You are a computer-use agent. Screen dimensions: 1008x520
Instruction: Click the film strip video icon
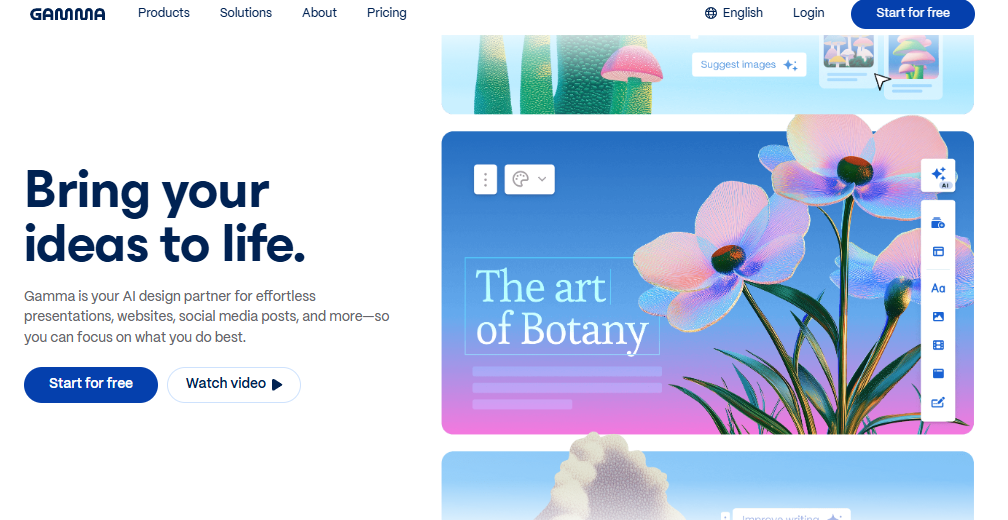click(x=938, y=345)
